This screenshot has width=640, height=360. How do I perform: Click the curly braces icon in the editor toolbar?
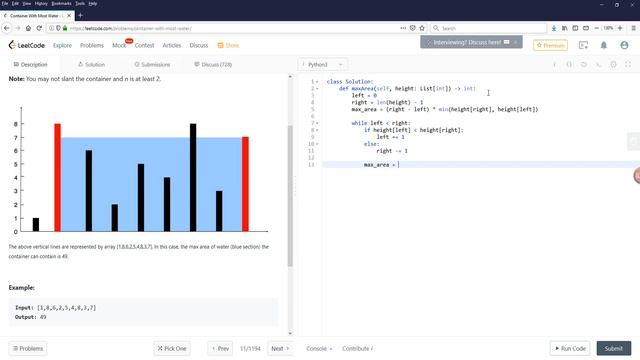[569, 64]
